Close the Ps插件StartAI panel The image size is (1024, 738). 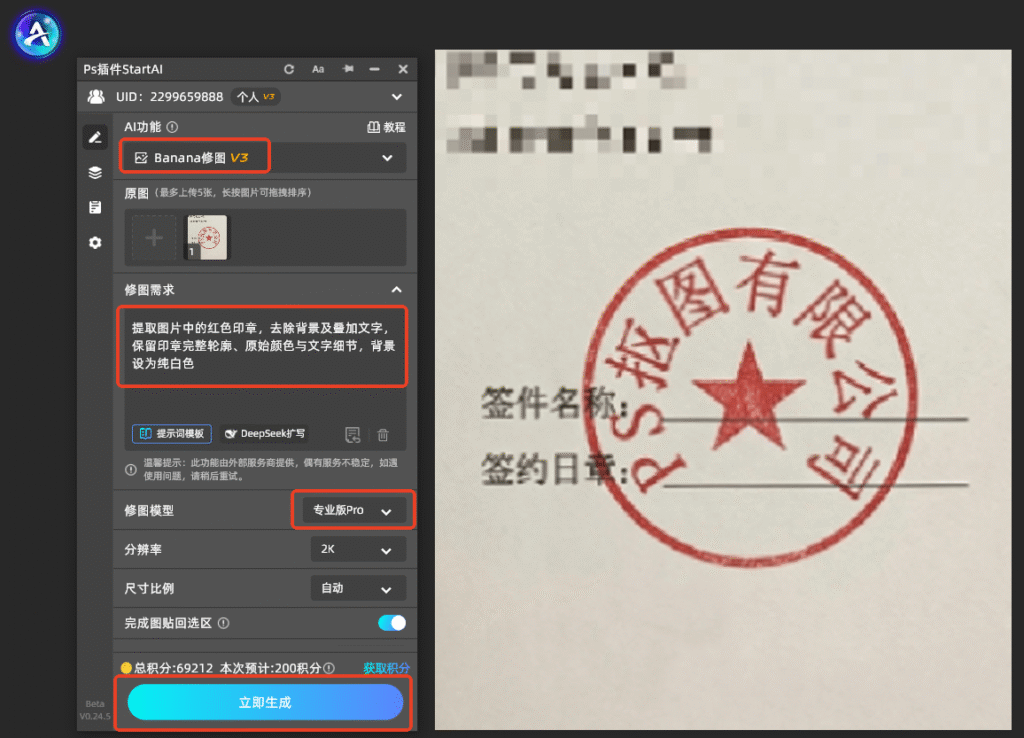(x=403, y=69)
